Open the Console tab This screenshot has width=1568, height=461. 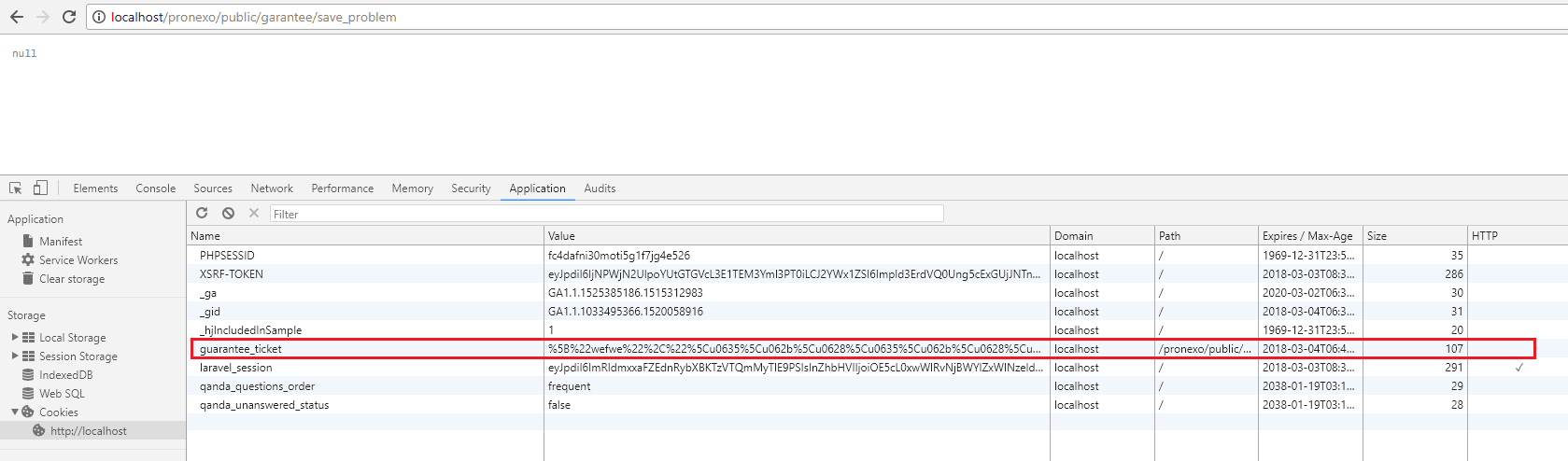155,189
